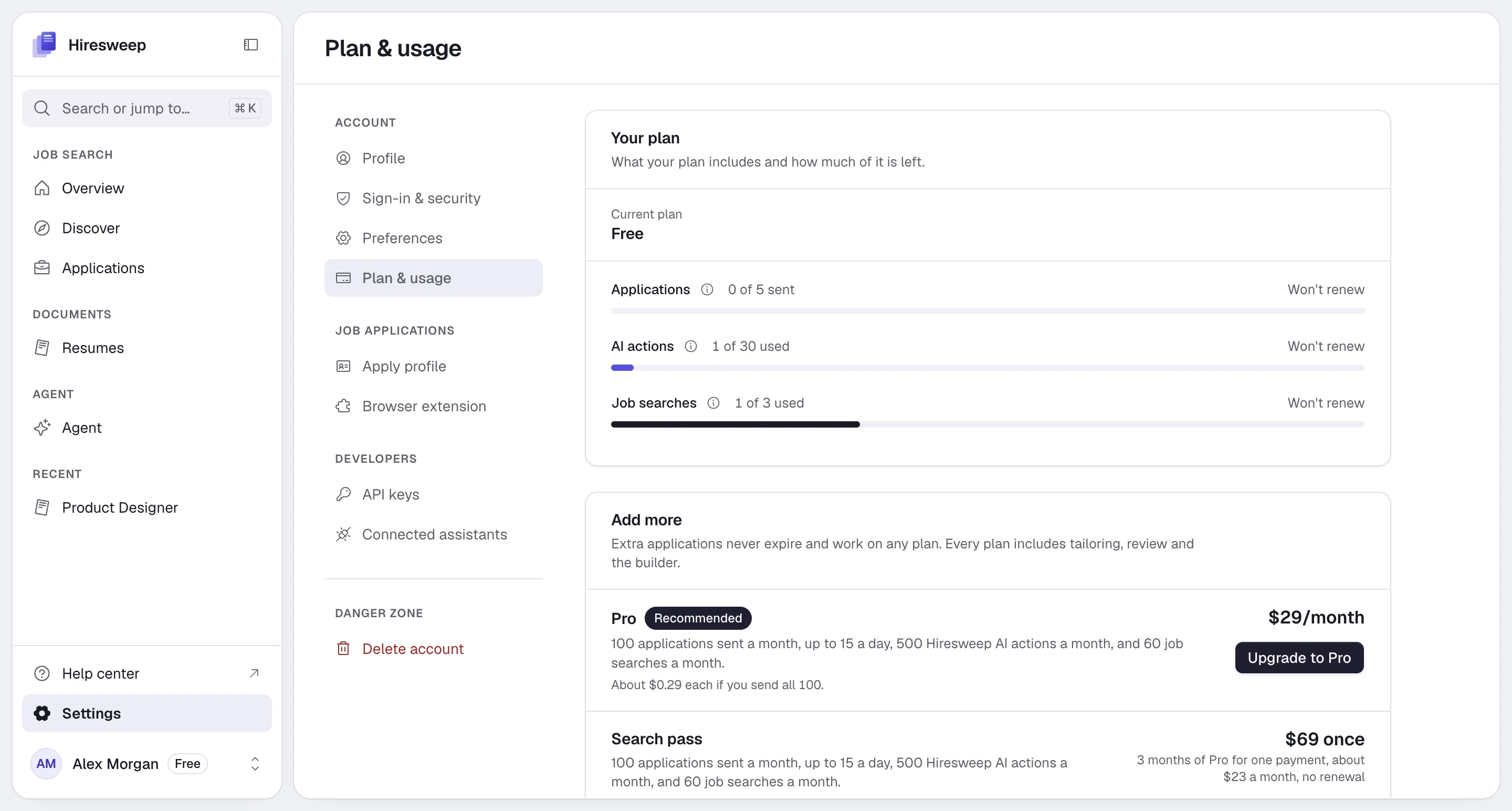Click the shield icon beside Sign-in & security
The width and height of the screenshot is (1512, 811).
[x=343, y=199]
